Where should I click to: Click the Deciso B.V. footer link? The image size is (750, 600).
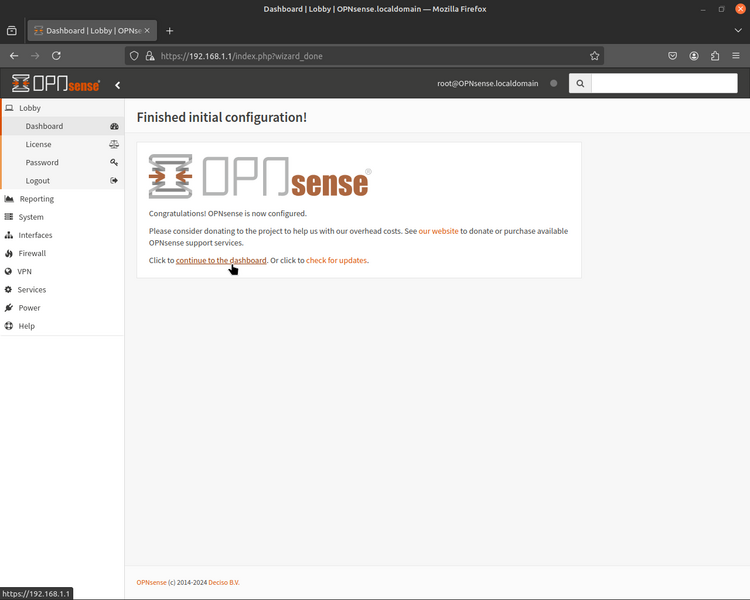click(x=224, y=582)
